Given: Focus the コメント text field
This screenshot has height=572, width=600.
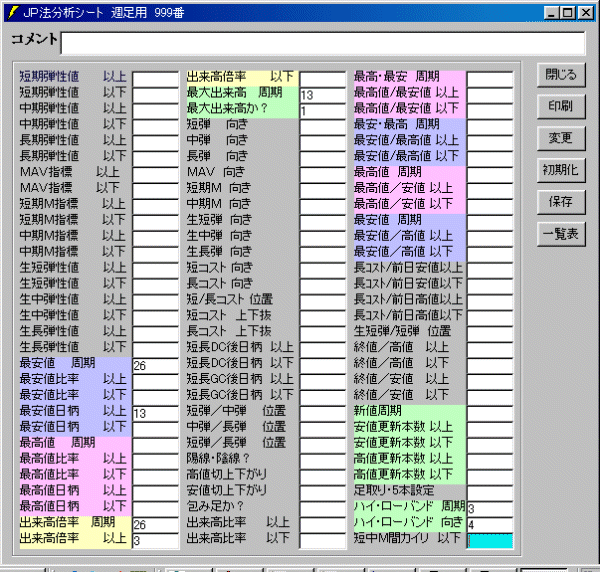Looking at the screenshot, I should coord(323,43).
